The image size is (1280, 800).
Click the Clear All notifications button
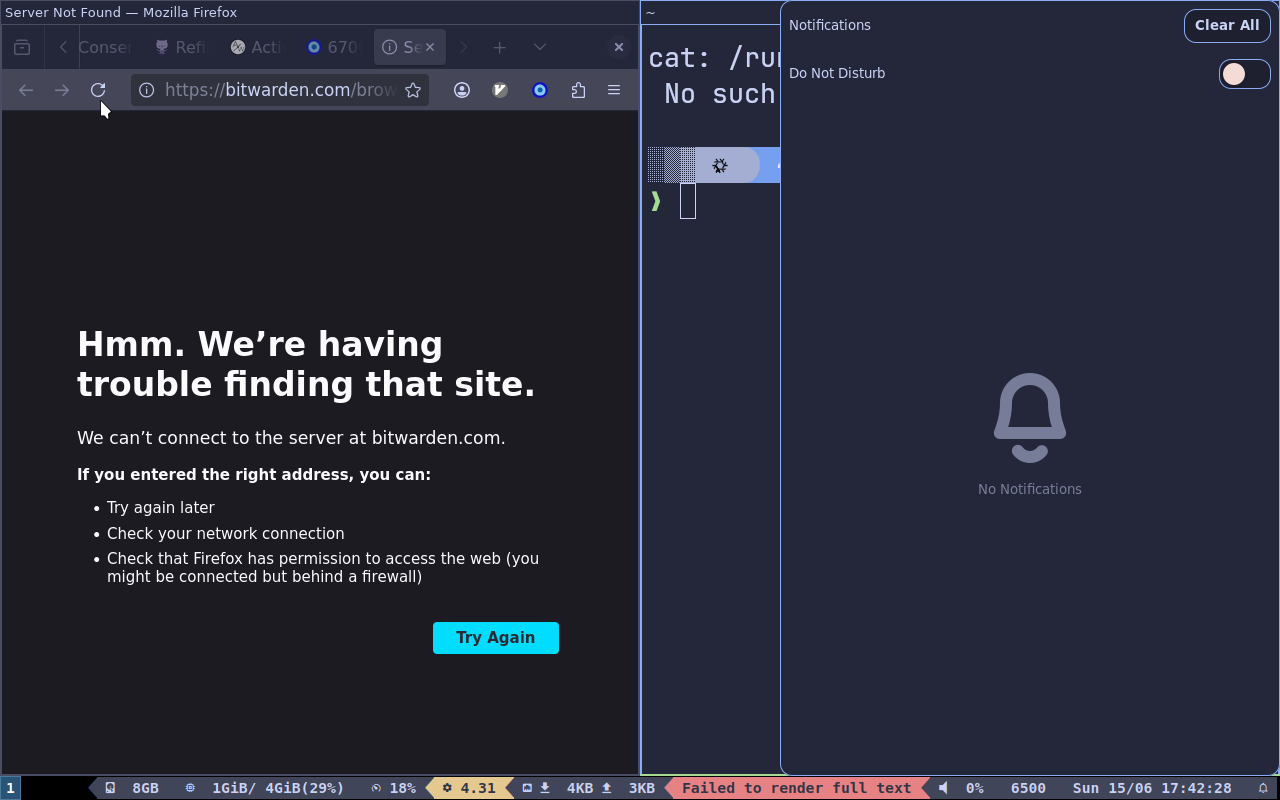1227,26
